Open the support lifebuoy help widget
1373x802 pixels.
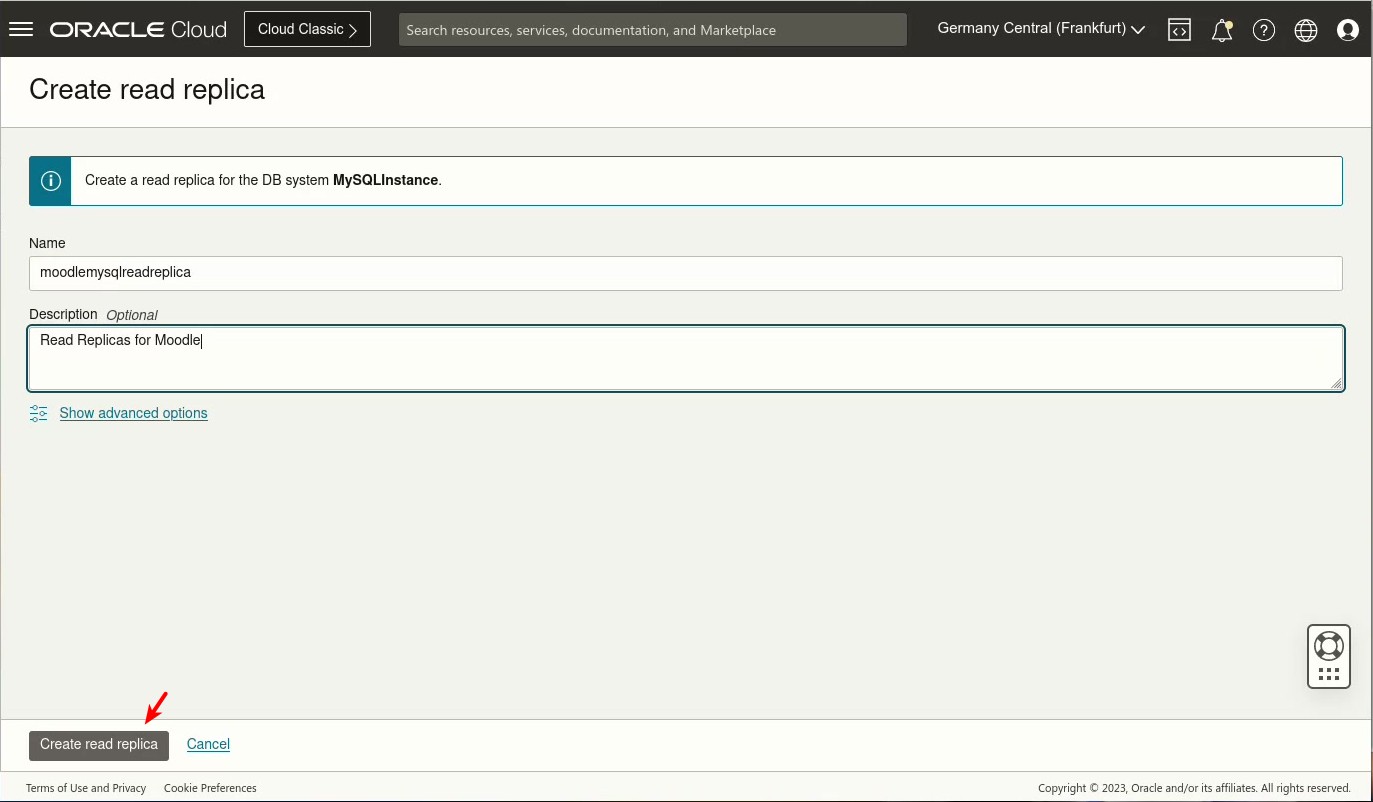click(x=1329, y=645)
